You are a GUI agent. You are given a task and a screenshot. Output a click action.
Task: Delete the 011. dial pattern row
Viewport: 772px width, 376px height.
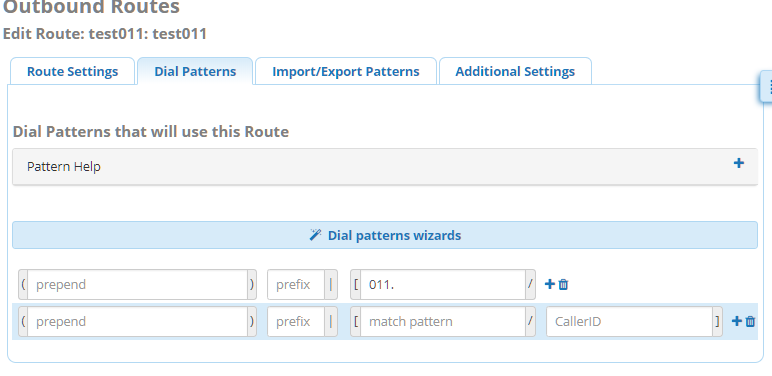(564, 284)
